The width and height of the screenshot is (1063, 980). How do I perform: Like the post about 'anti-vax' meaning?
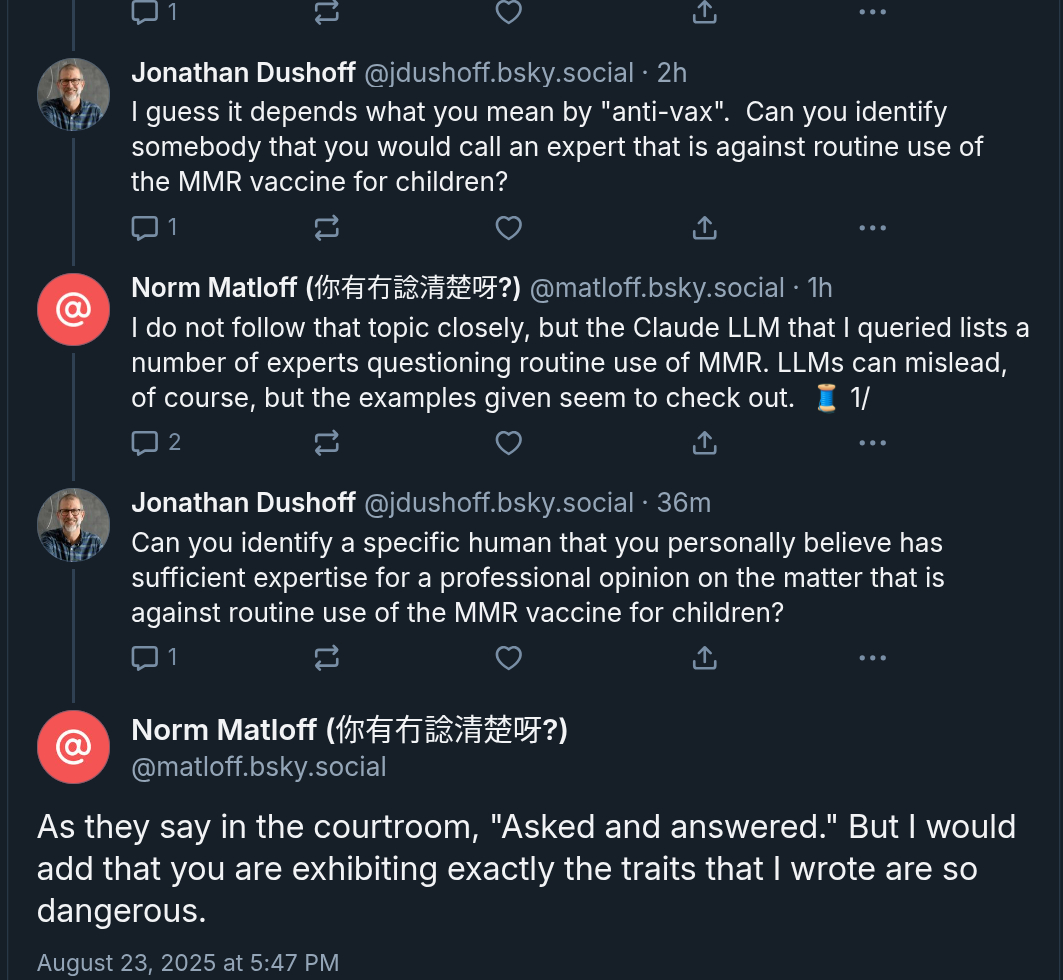click(509, 228)
